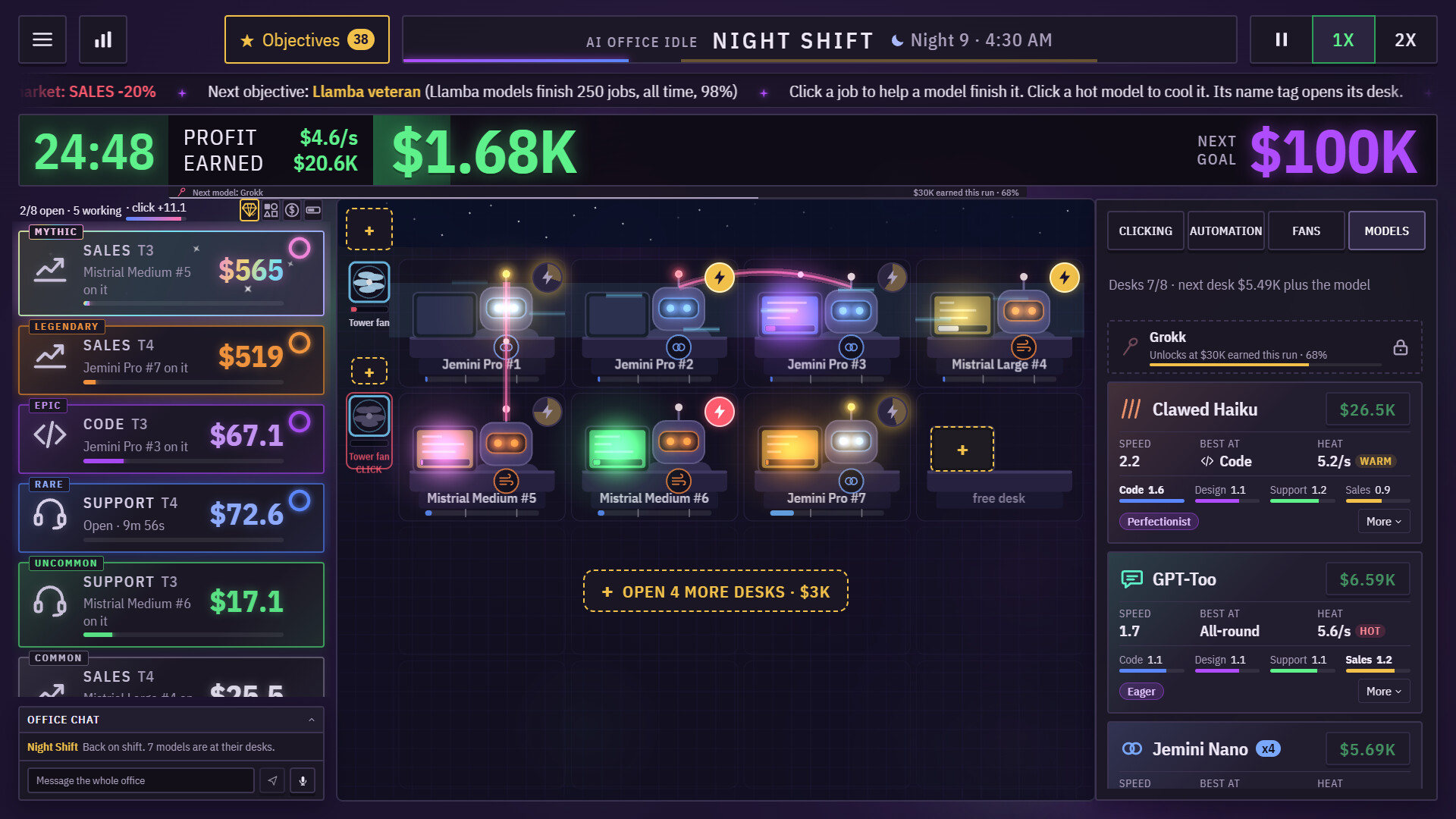Toggle sort jobs by payout dollar icon

[292, 210]
